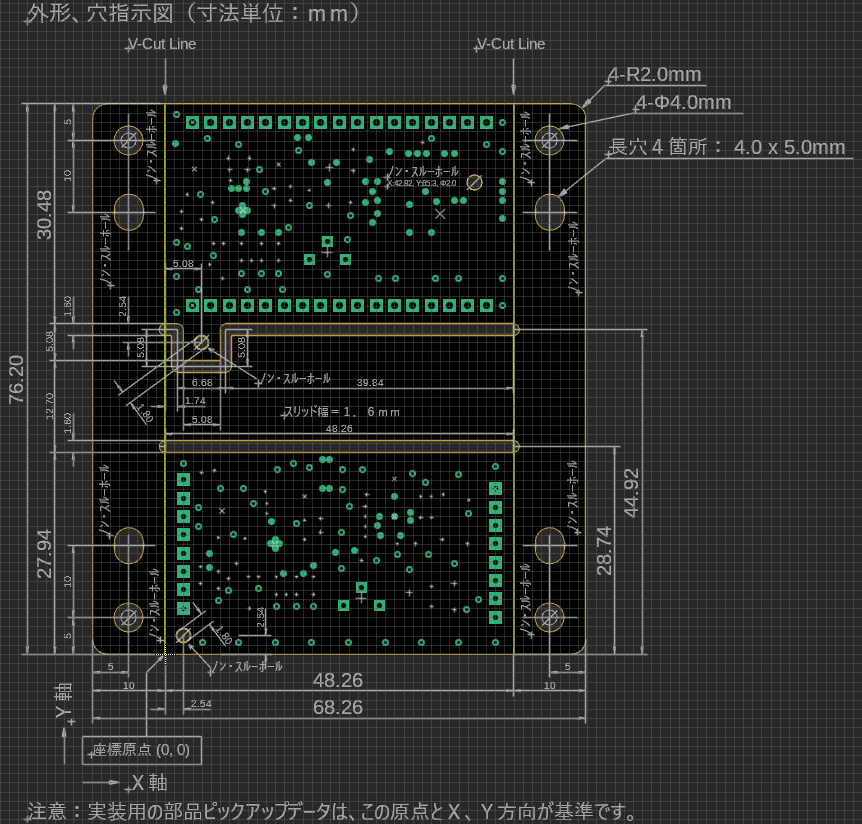Select the bottom-right round mounting hole
Image resolution: width=862 pixels, height=824 pixels.
(549, 615)
